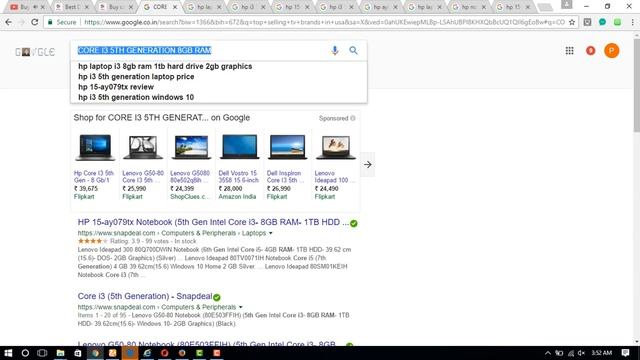
Task: Show next shopping results with arrow
Action: click(x=368, y=164)
